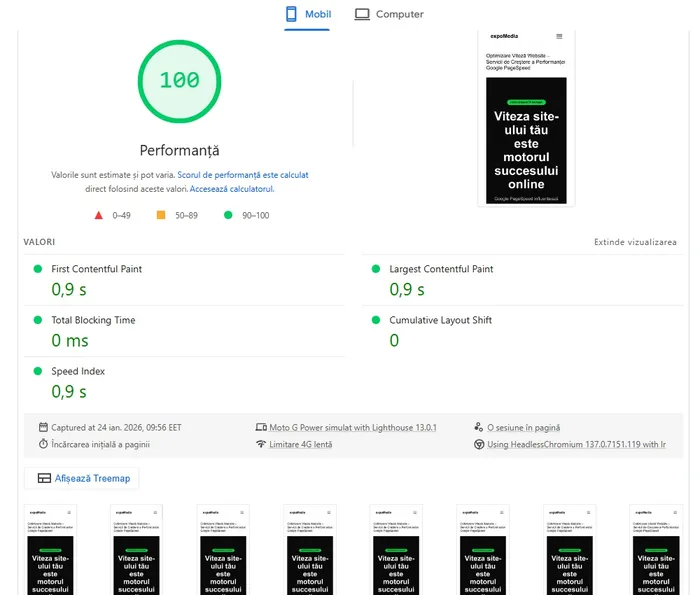Click the mobile phone icon
Screen dimensions: 700x595
[291, 14]
